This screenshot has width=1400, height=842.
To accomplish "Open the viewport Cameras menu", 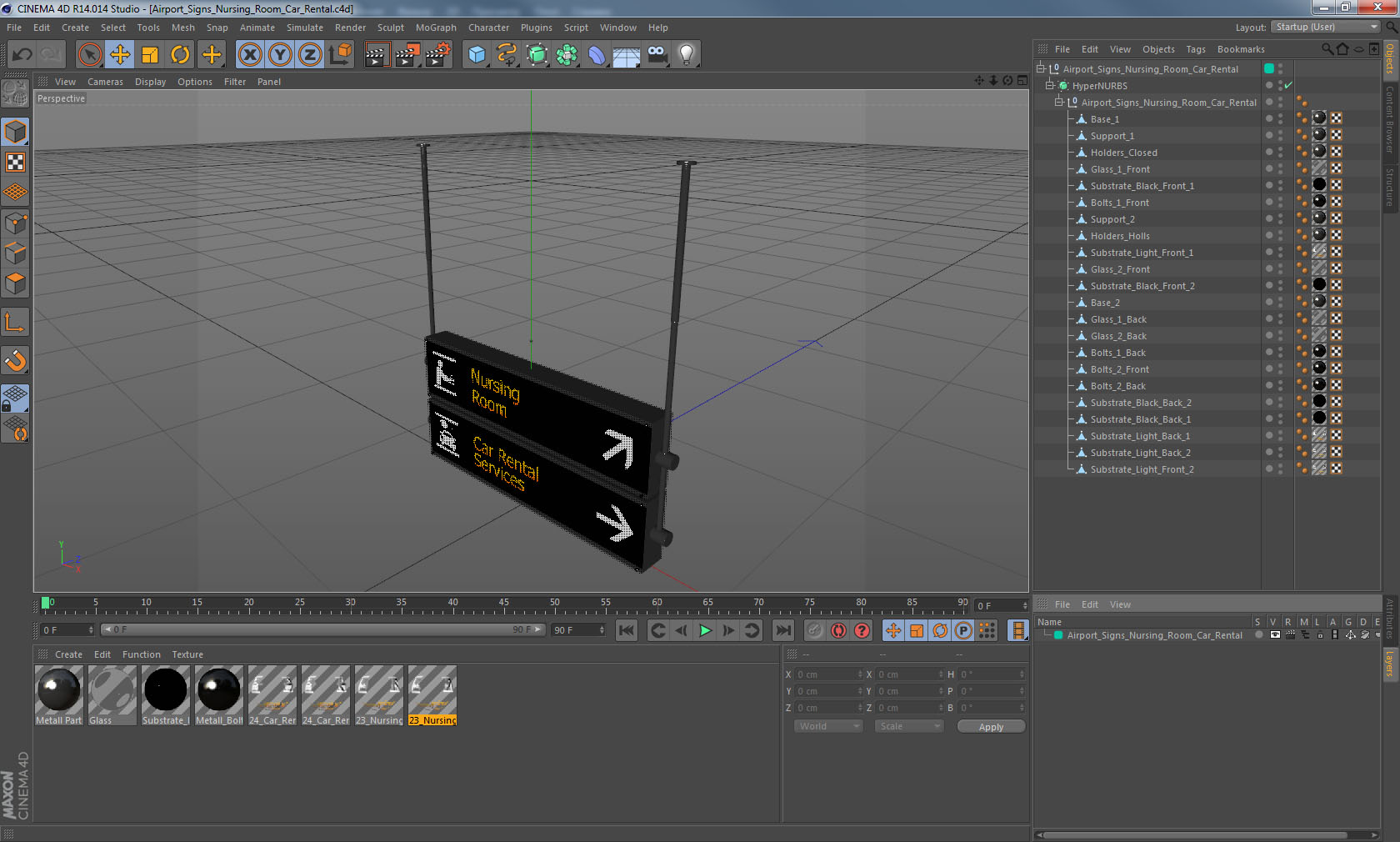I will (105, 82).
